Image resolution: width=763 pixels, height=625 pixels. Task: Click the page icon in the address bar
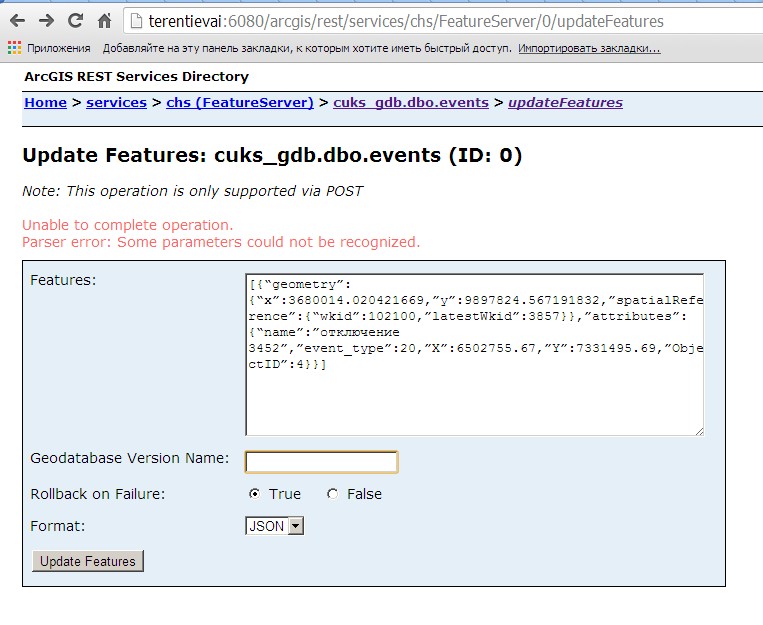pos(137,21)
